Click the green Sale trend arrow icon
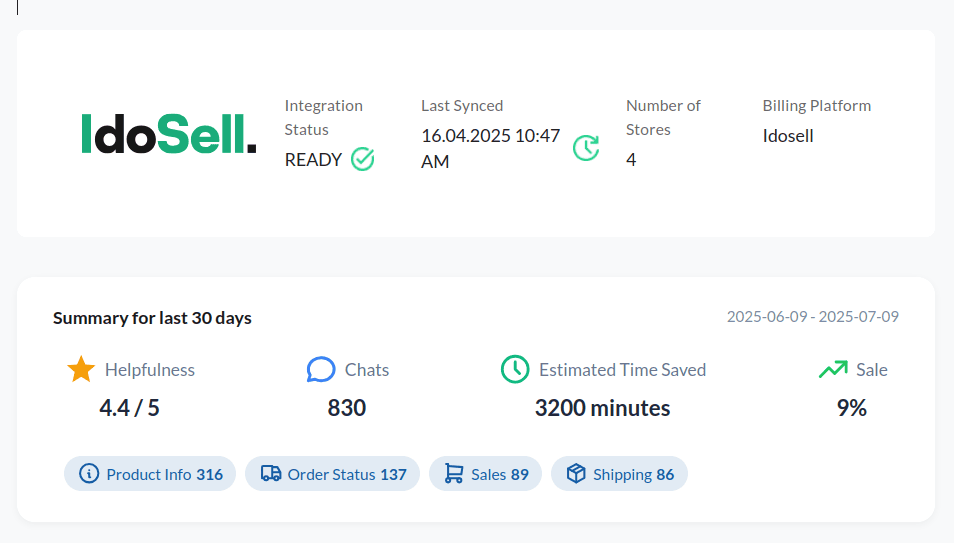The image size is (954, 543). click(x=832, y=370)
